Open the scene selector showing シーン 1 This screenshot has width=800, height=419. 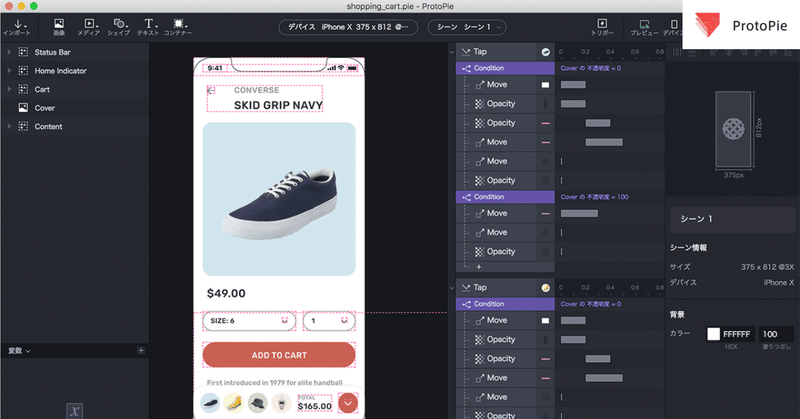click(467, 27)
